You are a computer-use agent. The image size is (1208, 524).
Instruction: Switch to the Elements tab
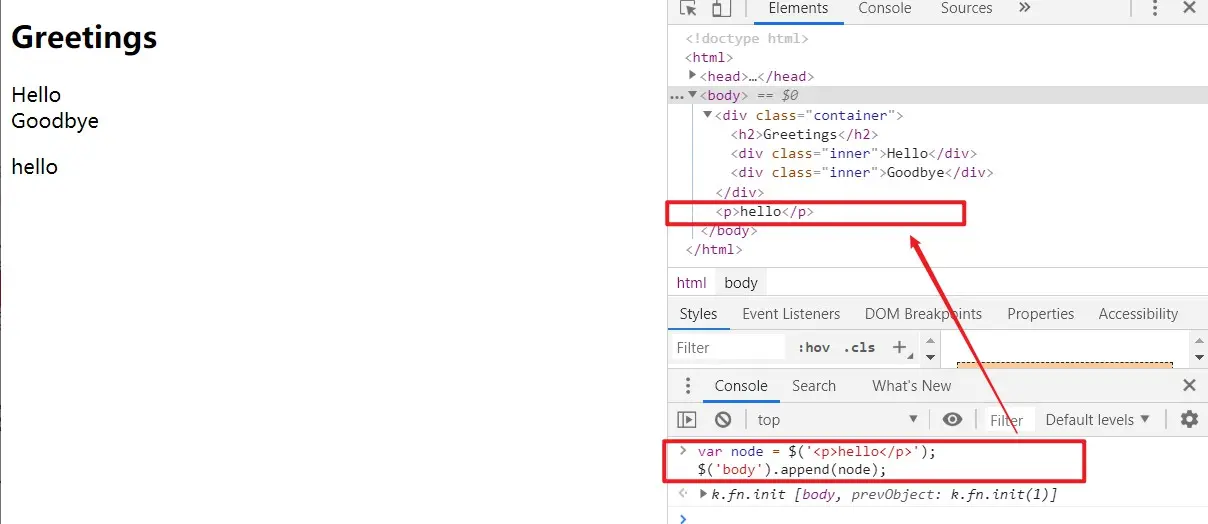(798, 8)
